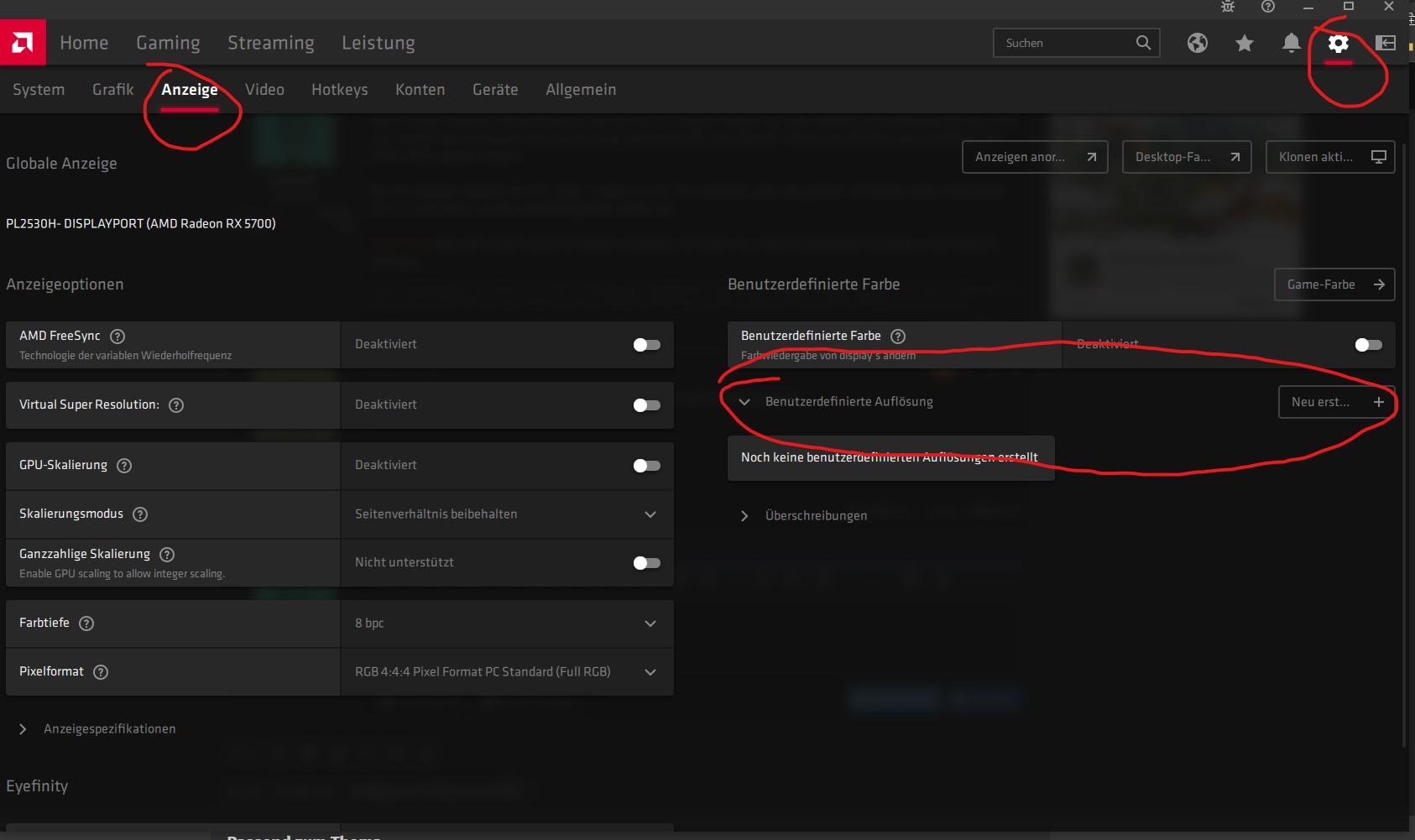Show Farbtiefe help icon
Viewport: 1415px width, 840px height.
click(x=86, y=623)
